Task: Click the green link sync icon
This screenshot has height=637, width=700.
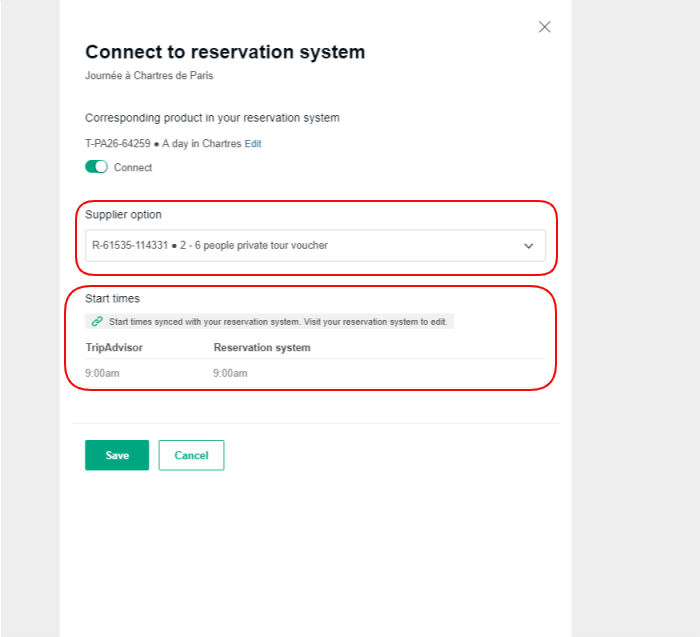Action: 97,322
